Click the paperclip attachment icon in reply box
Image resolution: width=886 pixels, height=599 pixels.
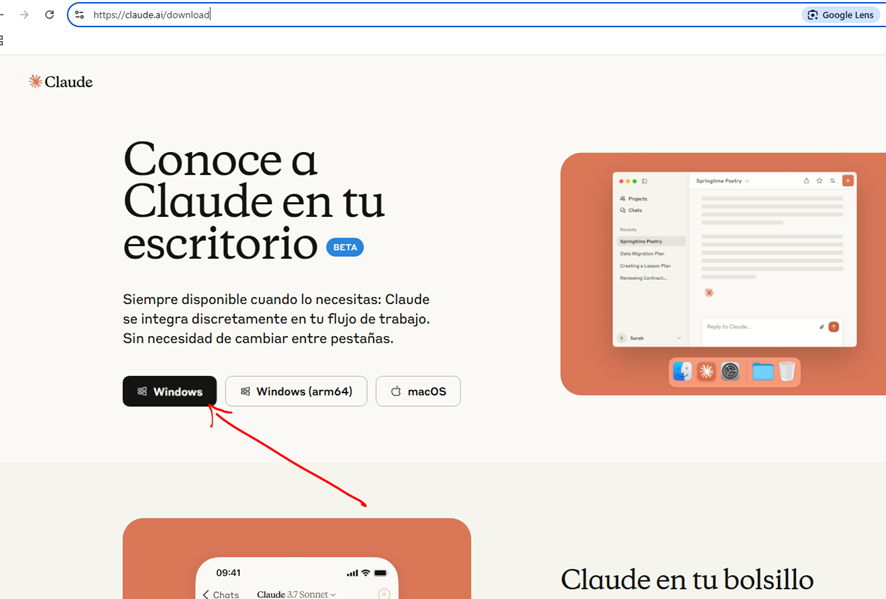point(822,327)
